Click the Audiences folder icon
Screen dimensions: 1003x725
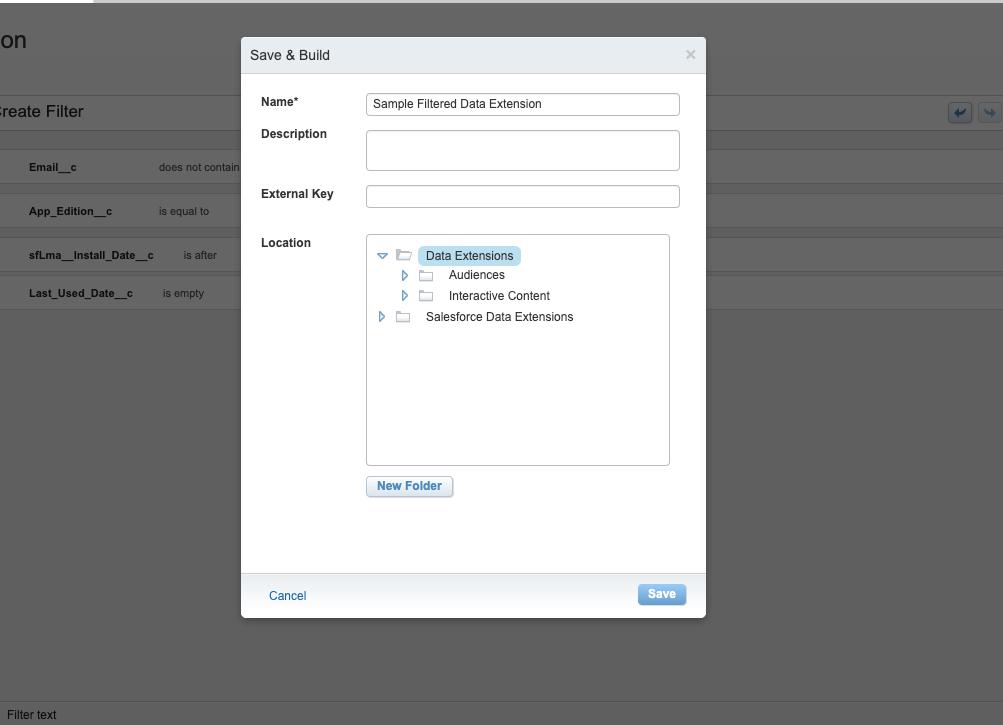click(x=426, y=275)
